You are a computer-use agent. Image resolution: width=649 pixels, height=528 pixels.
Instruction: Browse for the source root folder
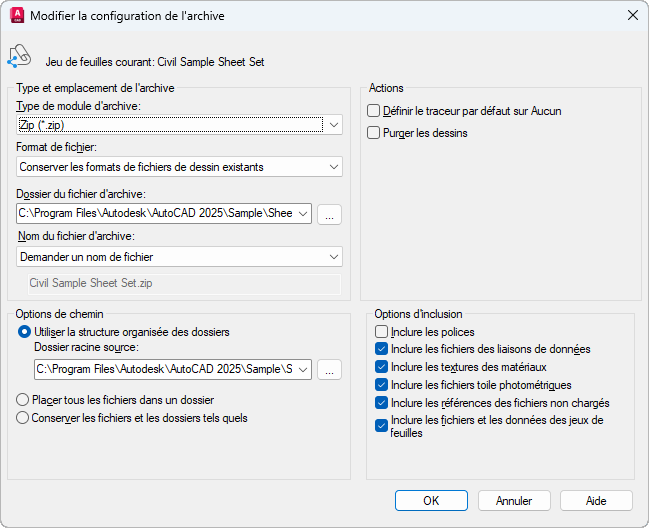(330, 370)
